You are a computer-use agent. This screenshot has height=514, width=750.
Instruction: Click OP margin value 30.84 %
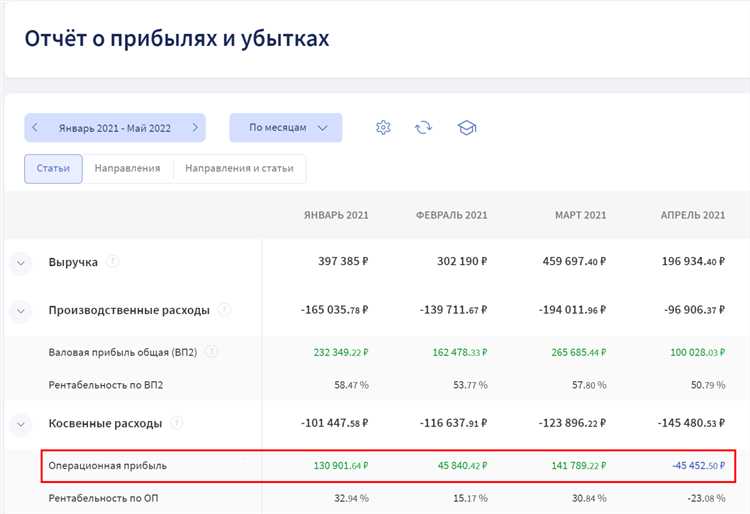[589, 498]
